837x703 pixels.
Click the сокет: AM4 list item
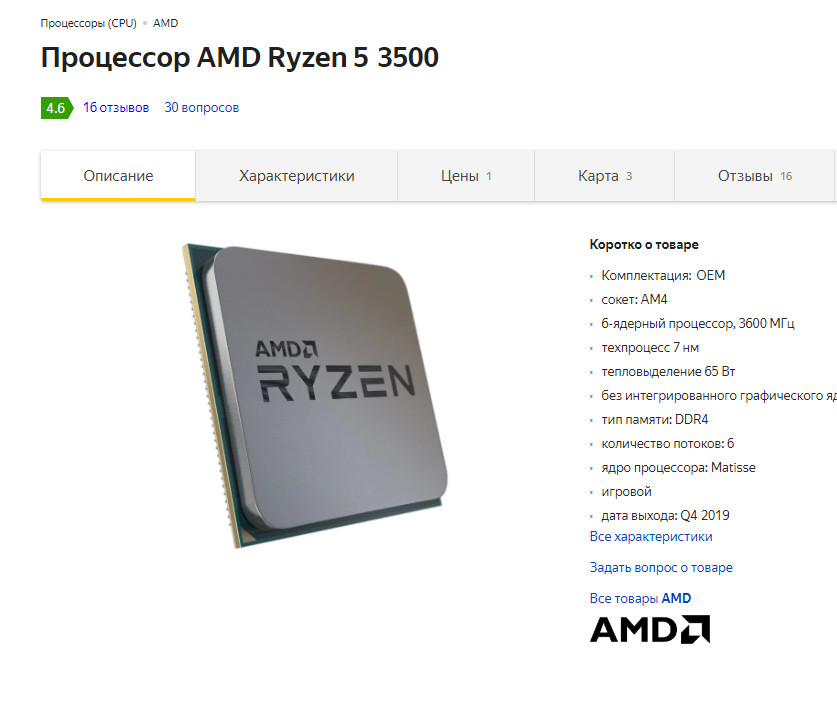[x=634, y=299]
